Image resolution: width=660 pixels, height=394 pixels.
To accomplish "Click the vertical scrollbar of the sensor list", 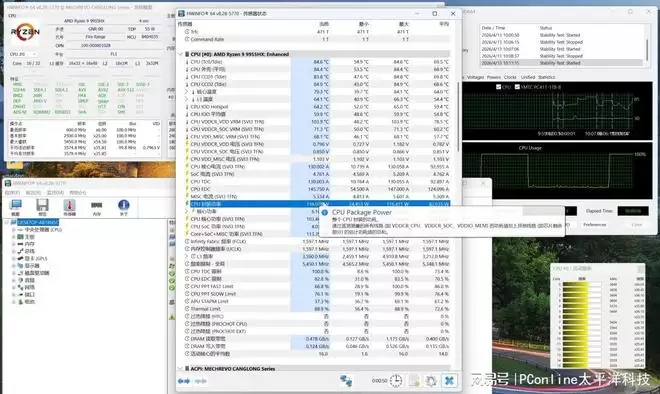I will click(x=458, y=118).
